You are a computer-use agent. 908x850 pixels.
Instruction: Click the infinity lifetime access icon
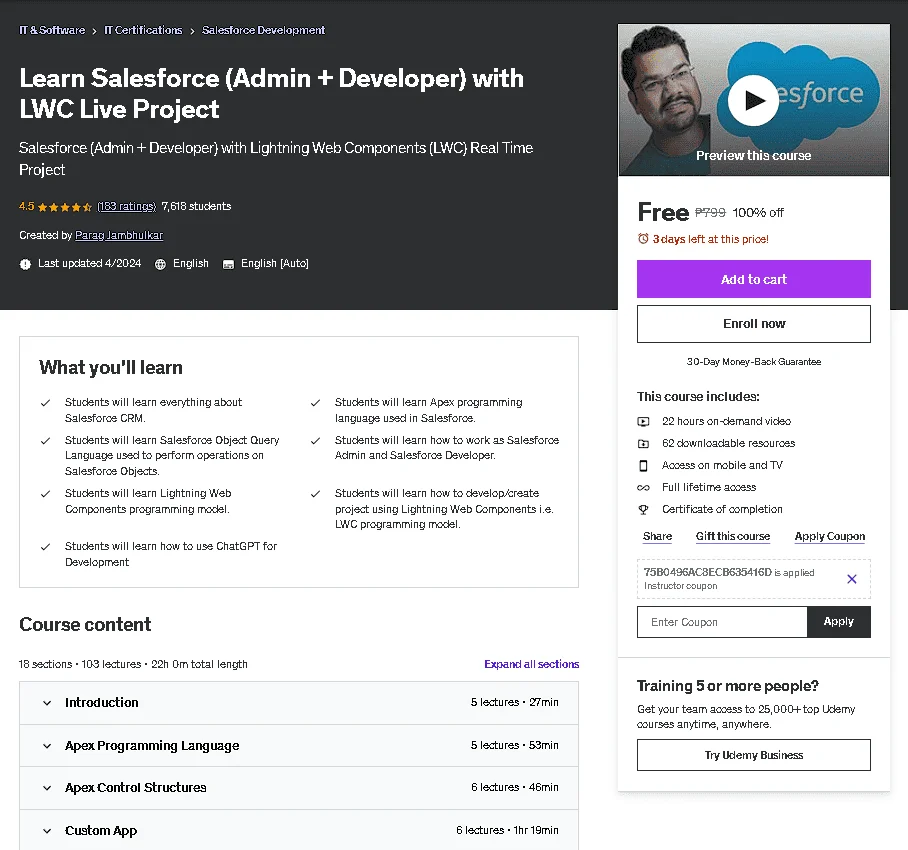click(643, 488)
